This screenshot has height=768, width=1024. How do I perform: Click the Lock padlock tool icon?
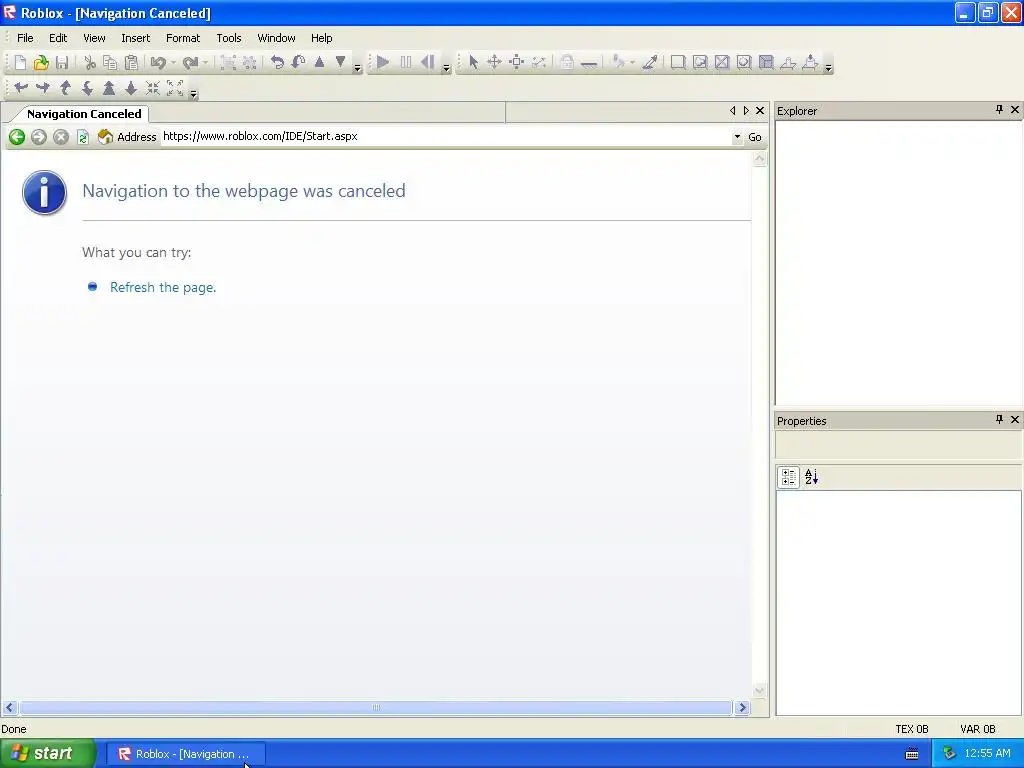pyautogui.click(x=567, y=63)
